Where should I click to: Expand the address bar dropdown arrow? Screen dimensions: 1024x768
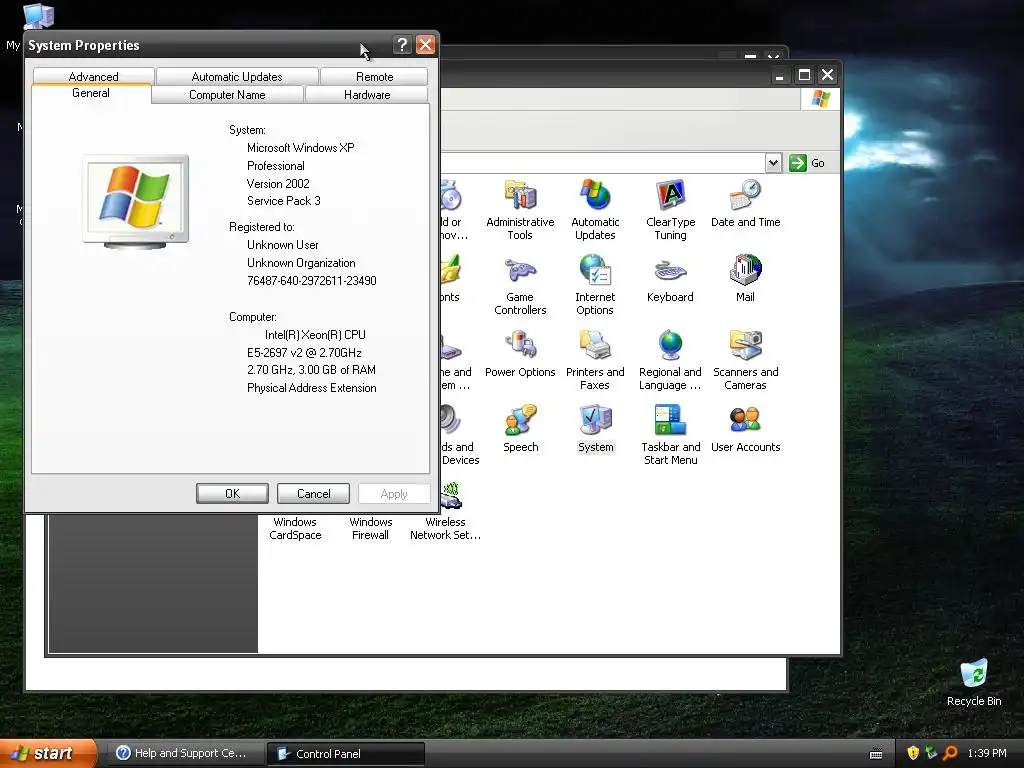point(773,163)
